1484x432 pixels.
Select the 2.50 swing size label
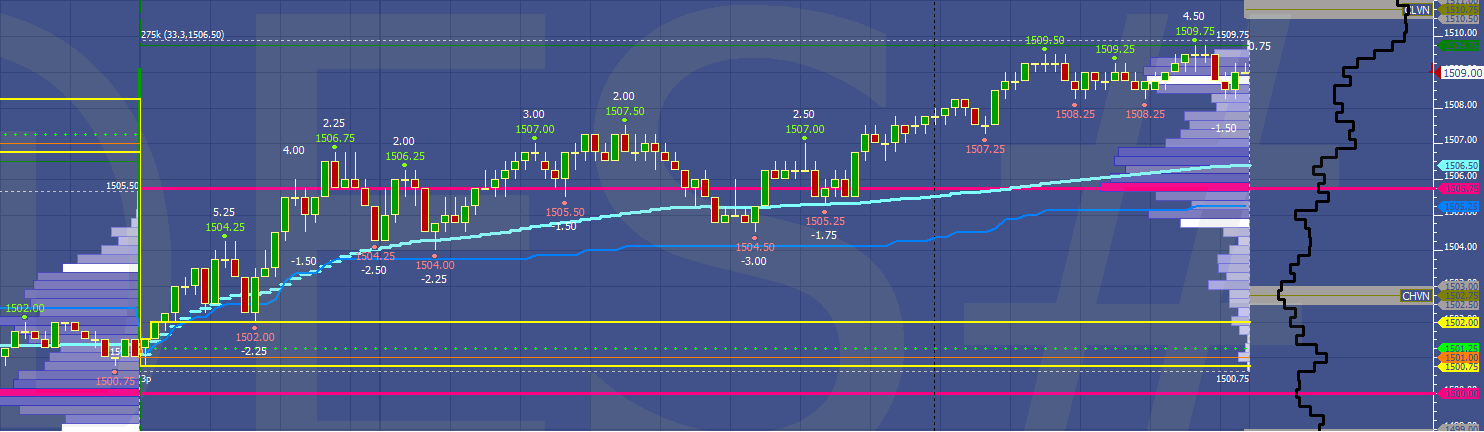pyautogui.click(x=804, y=115)
